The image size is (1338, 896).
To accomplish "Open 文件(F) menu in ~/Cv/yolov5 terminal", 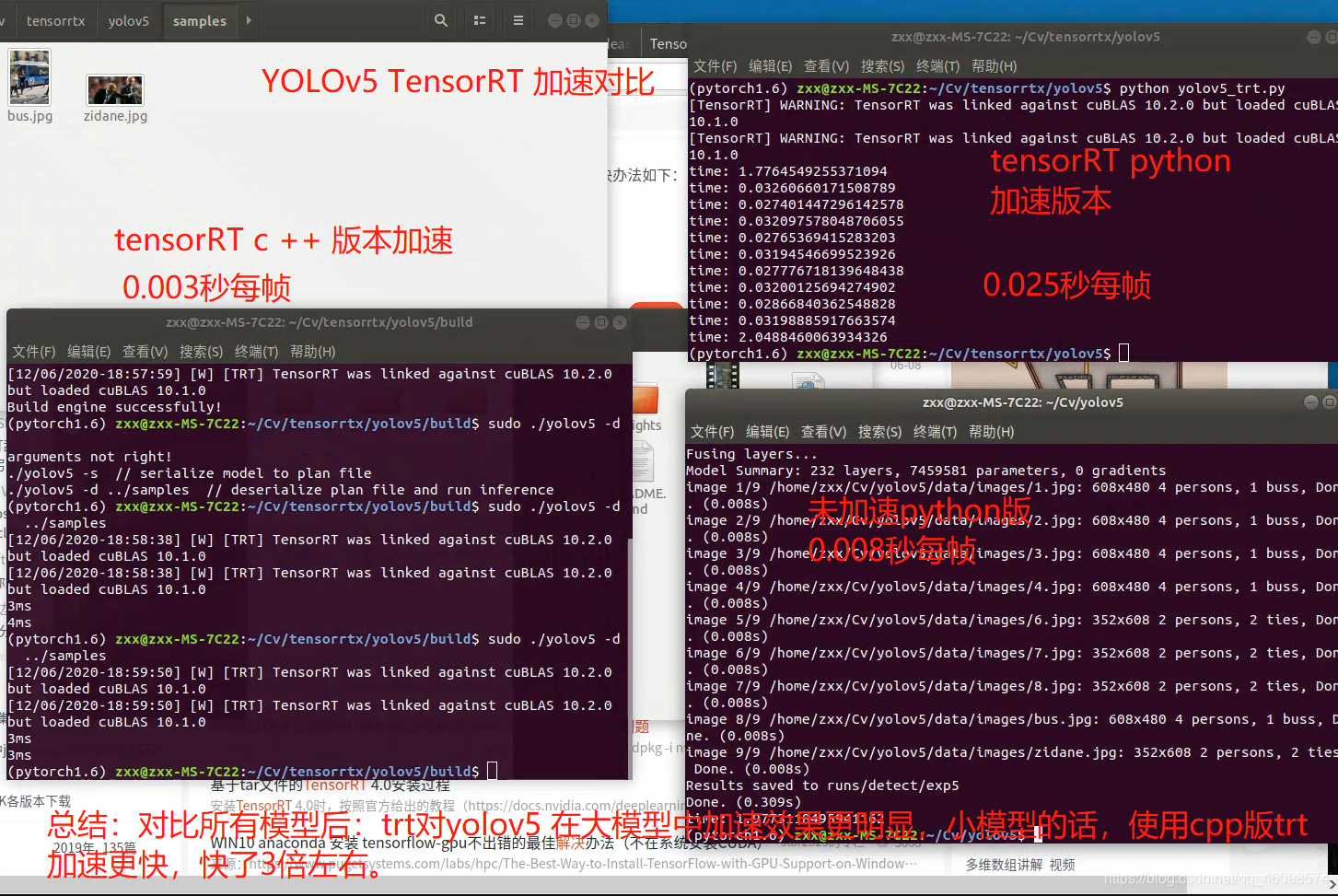I will [x=713, y=432].
